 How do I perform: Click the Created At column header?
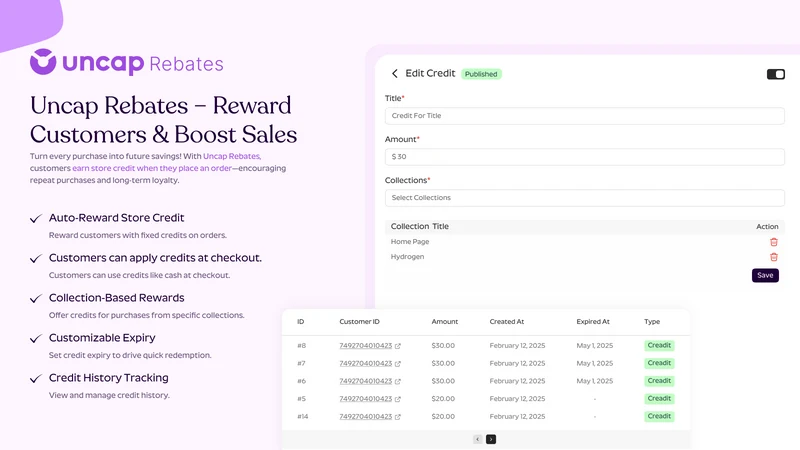point(507,321)
